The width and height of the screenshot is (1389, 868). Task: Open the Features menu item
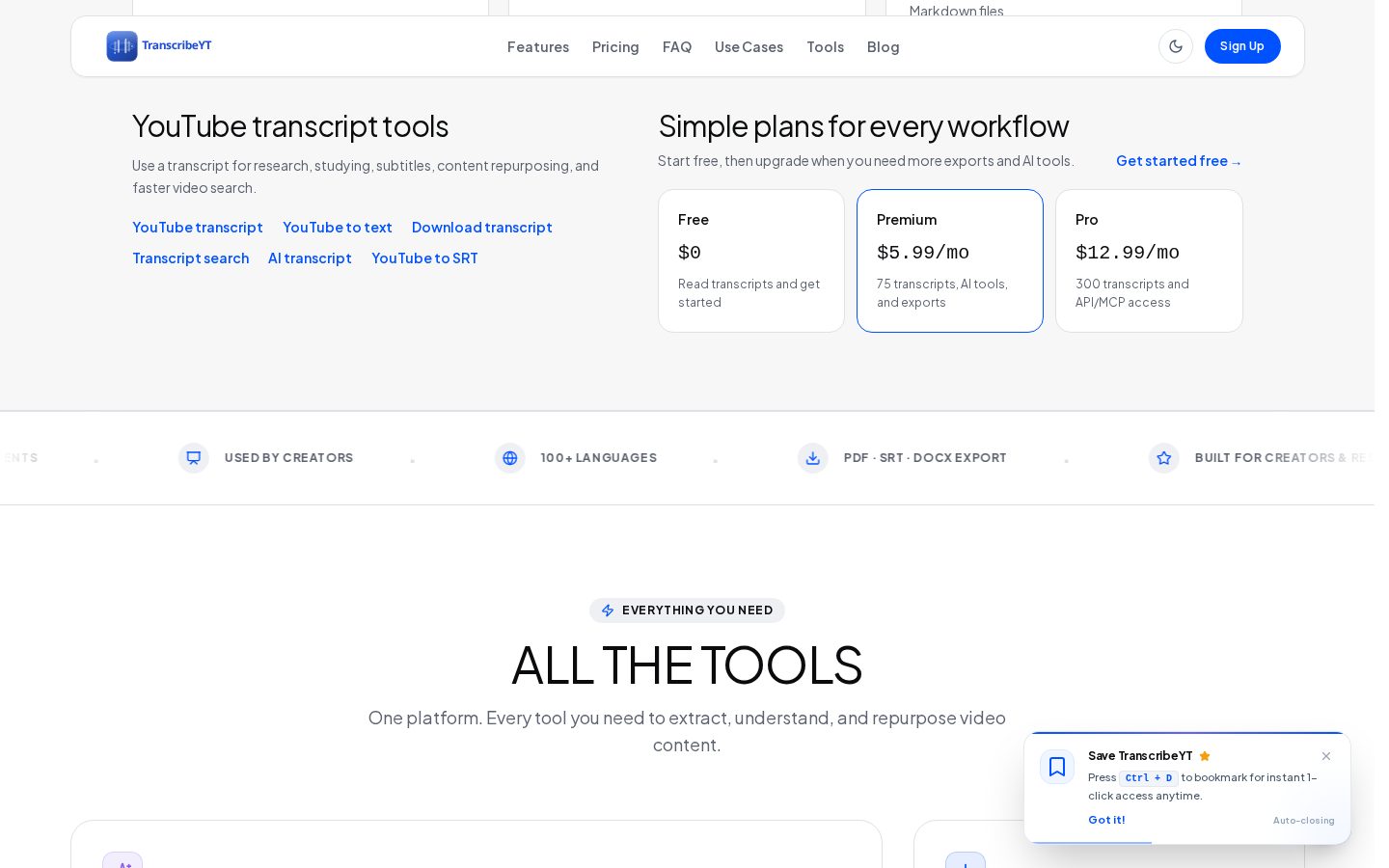point(538,47)
